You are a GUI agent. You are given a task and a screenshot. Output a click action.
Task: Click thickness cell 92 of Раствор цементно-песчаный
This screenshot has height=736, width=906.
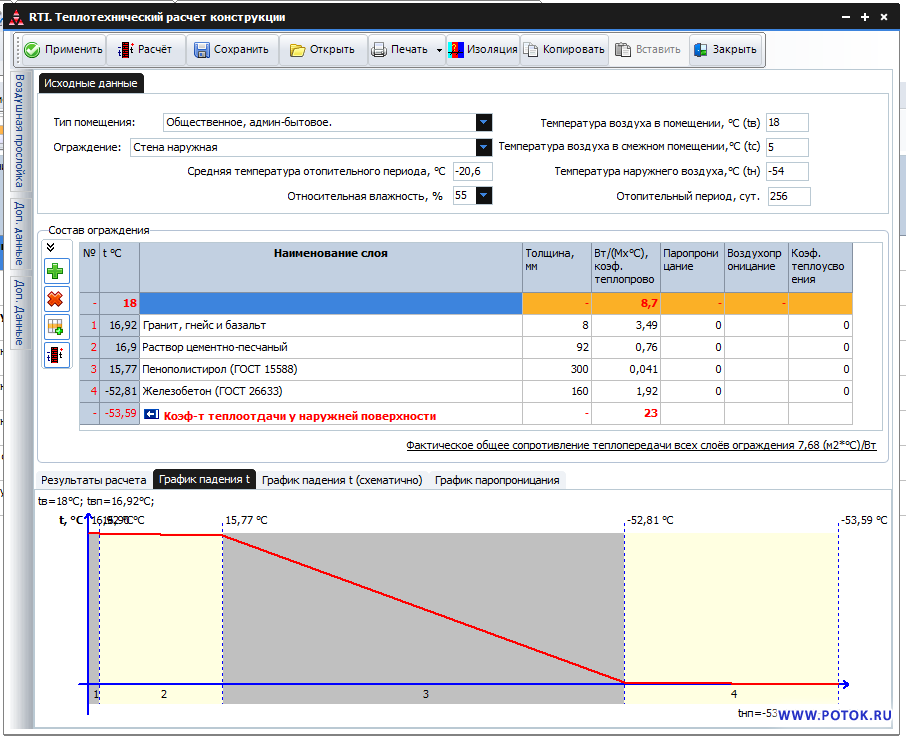(556, 347)
